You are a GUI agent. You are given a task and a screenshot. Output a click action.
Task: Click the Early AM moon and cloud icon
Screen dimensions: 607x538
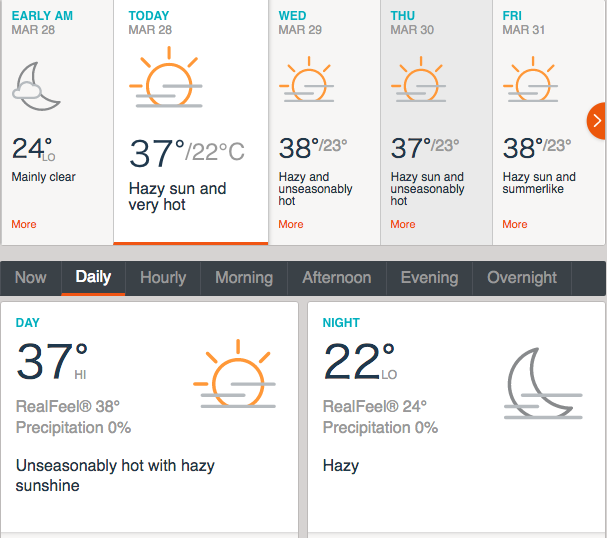36,86
